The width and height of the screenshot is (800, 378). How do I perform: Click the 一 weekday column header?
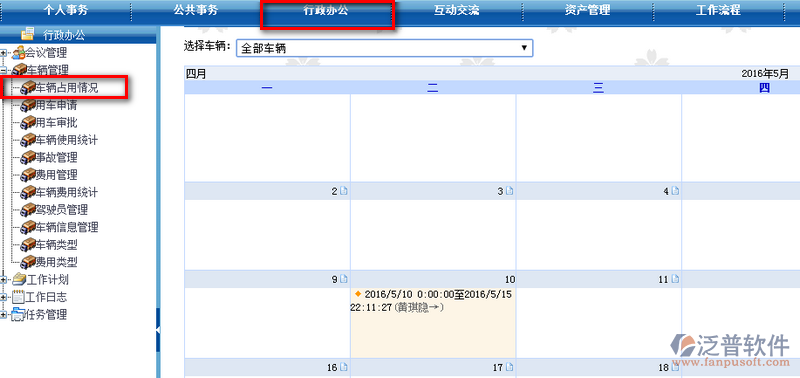tap(267, 88)
